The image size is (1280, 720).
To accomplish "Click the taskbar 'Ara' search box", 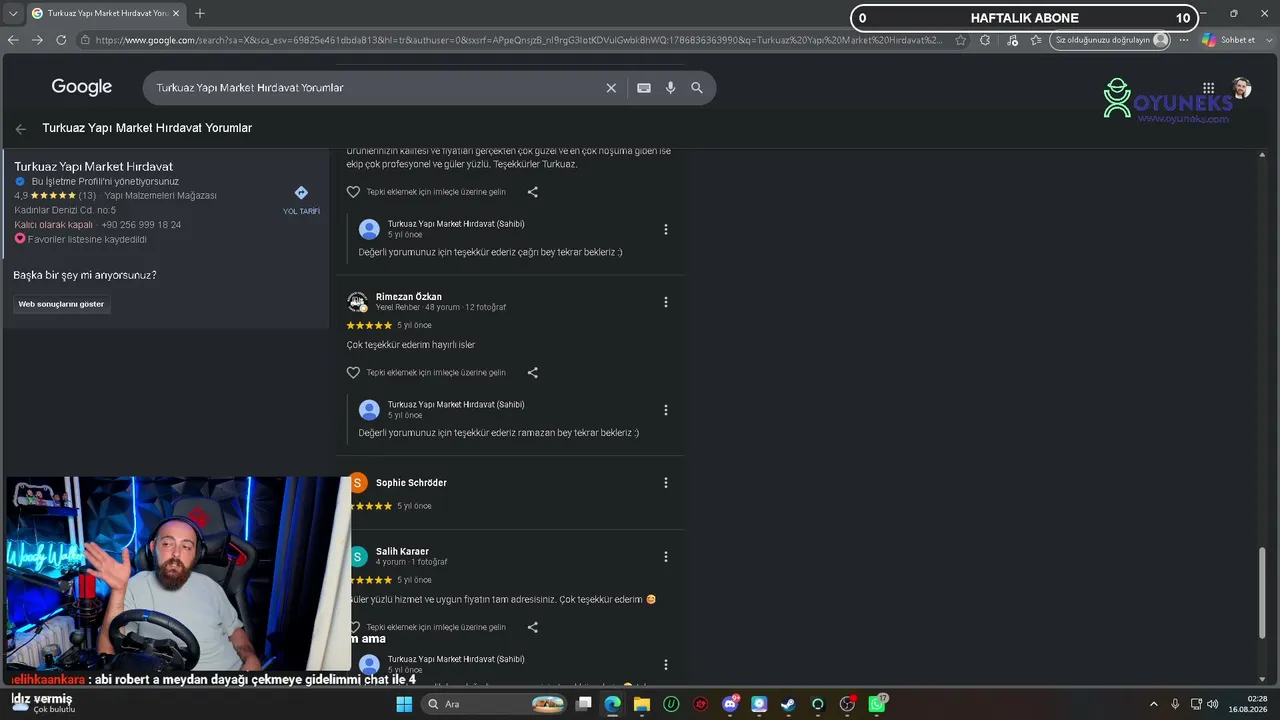I will pos(495,704).
